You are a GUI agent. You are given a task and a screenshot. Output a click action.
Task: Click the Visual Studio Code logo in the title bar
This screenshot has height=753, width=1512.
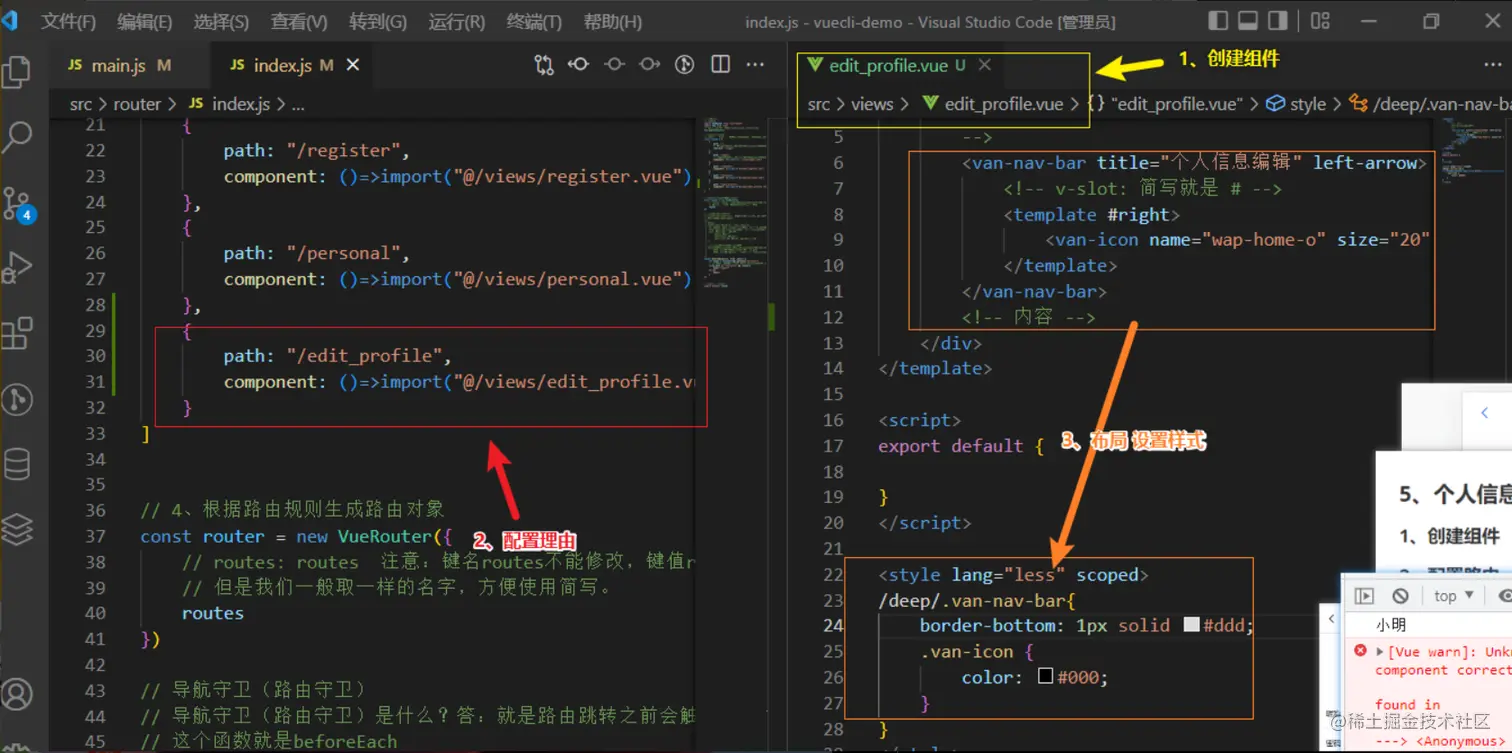tap(10, 20)
